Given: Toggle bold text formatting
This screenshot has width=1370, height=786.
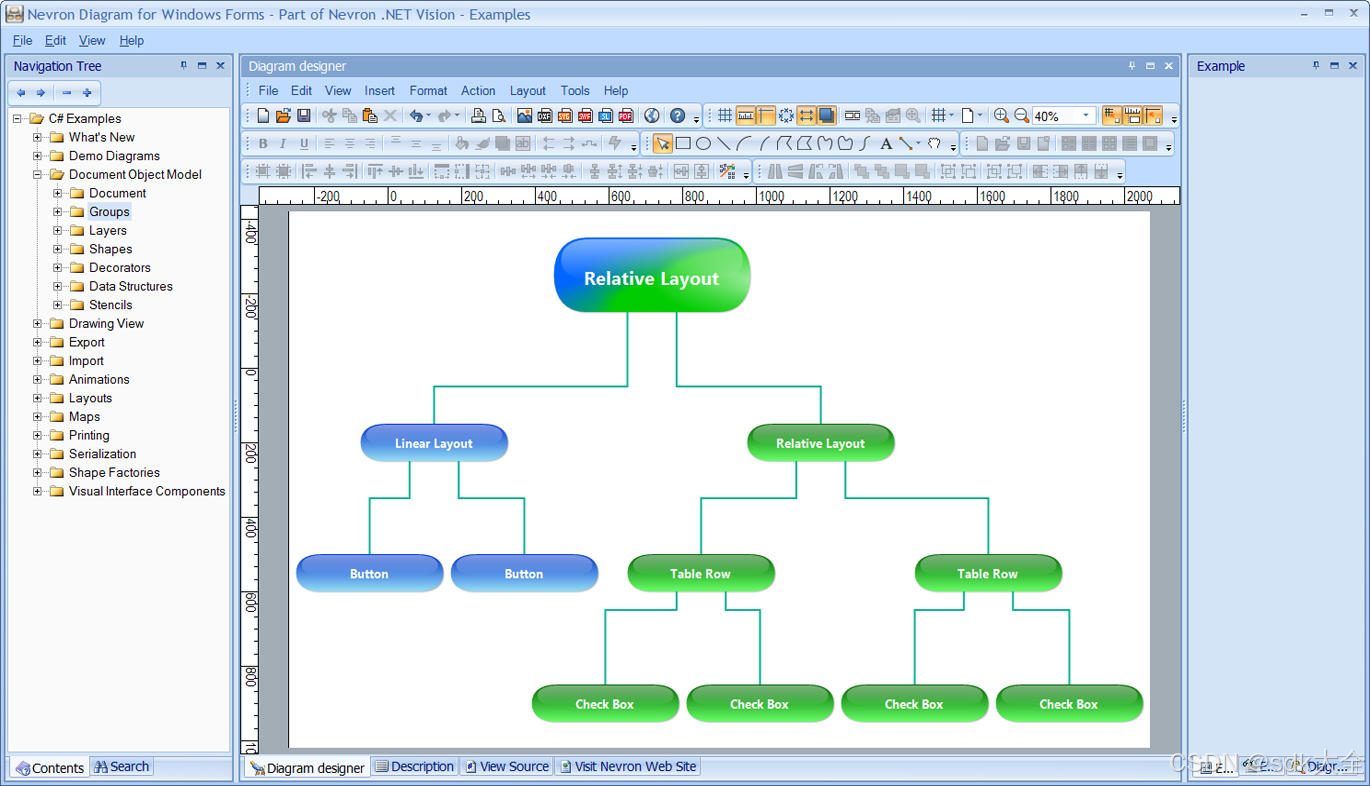Looking at the screenshot, I should click(x=263, y=144).
